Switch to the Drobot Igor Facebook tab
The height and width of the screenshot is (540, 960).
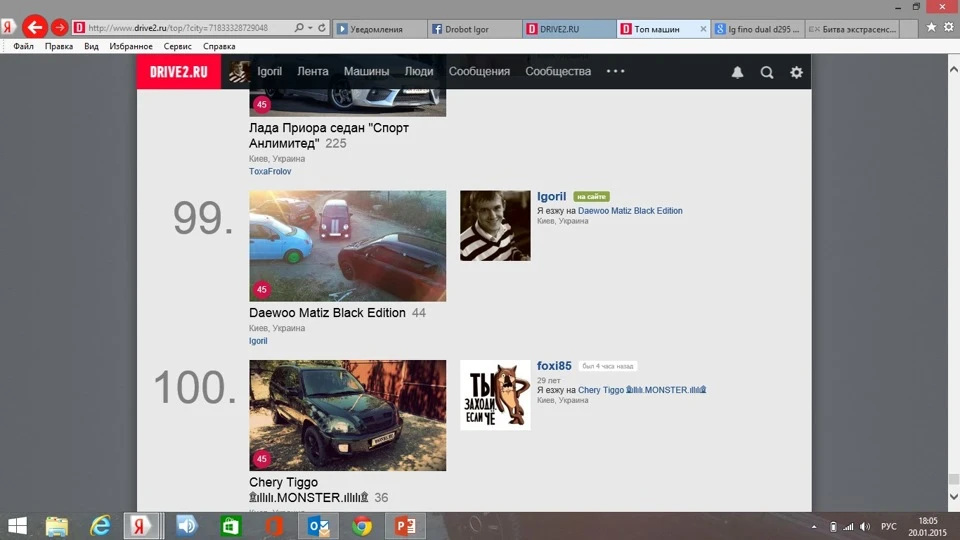(x=474, y=29)
